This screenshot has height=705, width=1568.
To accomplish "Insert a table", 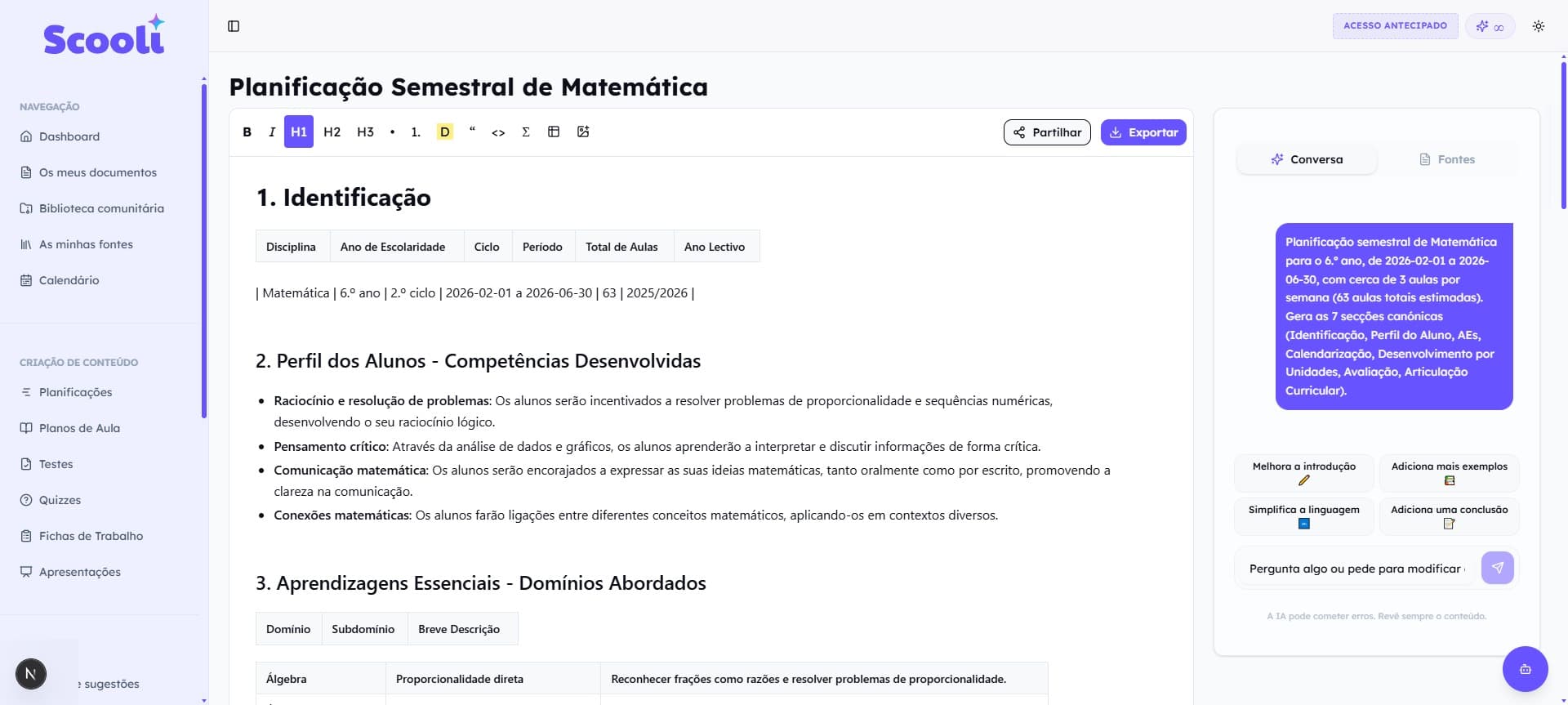I will coord(554,132).
